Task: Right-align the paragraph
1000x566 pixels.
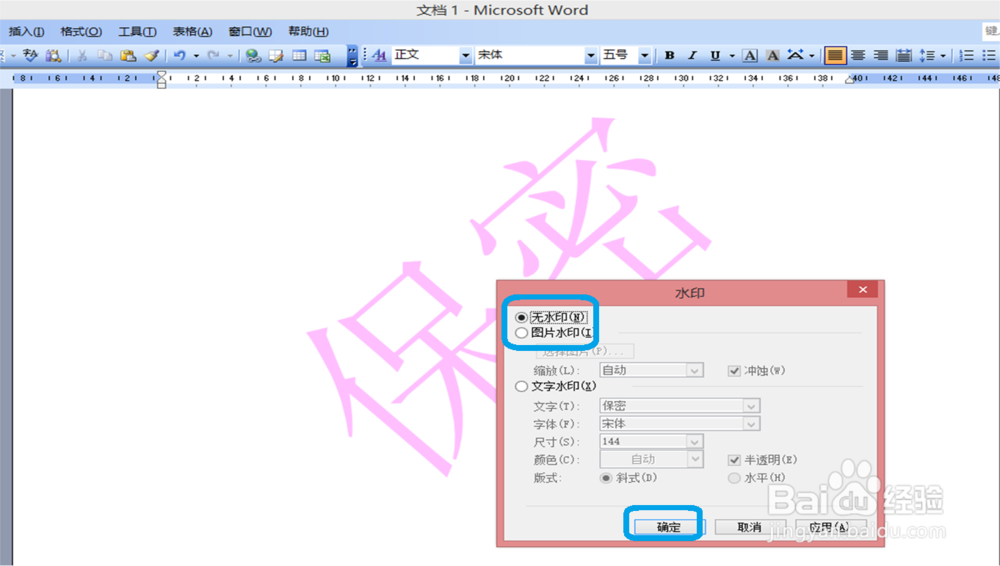Action: (x=881, y=56)
